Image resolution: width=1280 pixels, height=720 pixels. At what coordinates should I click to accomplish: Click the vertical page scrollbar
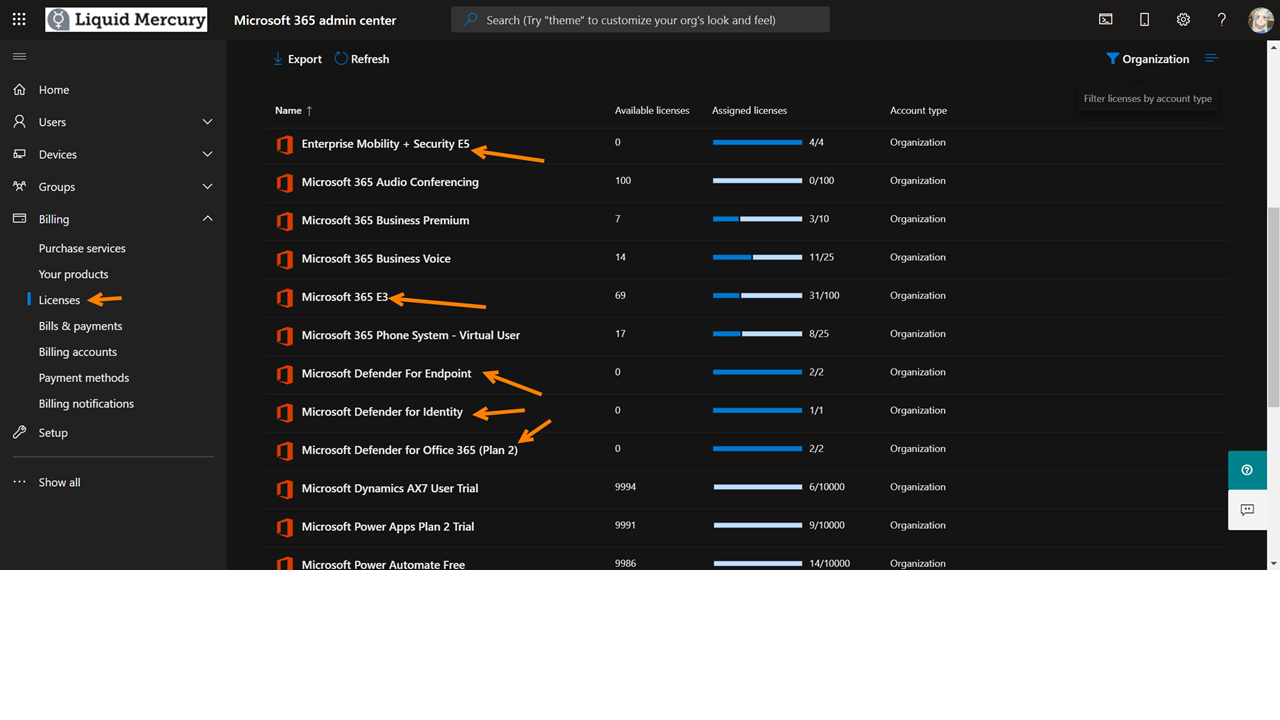[1273, 306]
